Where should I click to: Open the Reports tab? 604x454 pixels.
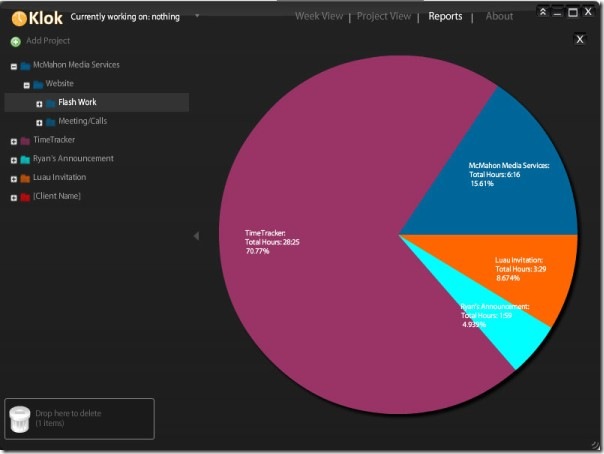[445, 16]
